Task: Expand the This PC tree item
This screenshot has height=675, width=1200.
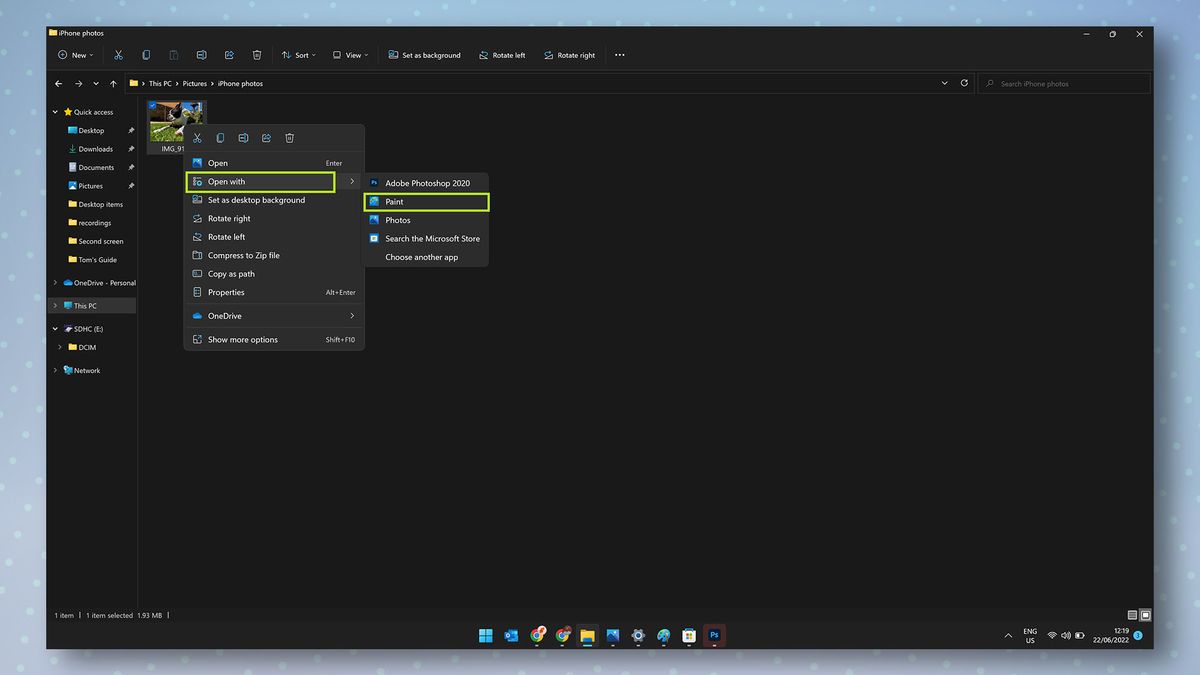Action: [56, 305]
